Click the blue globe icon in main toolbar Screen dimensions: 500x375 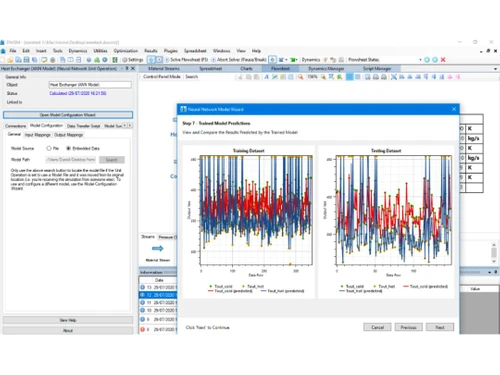[x=89, y=60]
